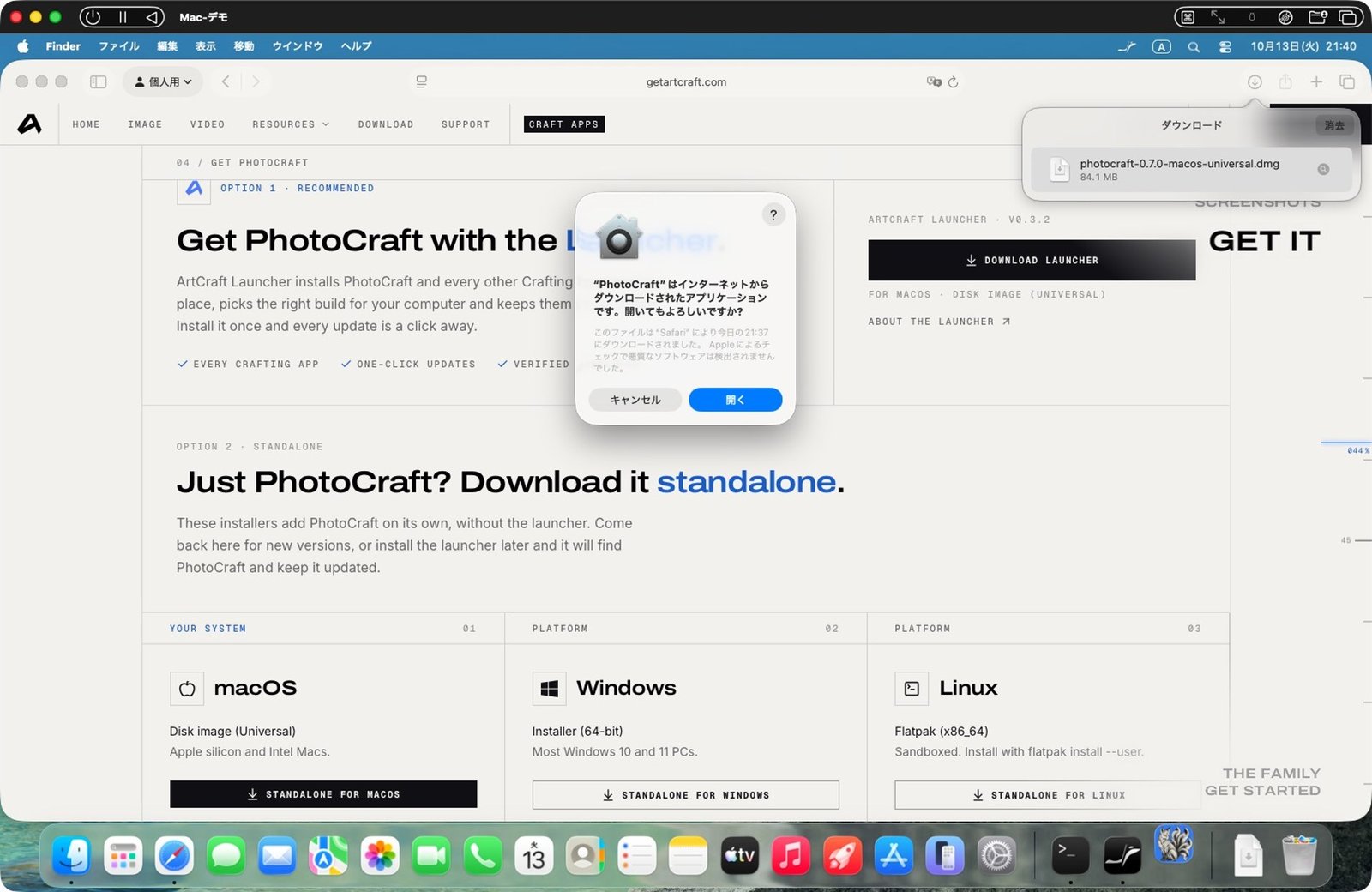Click the ArtCraft logo in the site header
This screenshot has width=1372, height=892.
coord(30,124)
